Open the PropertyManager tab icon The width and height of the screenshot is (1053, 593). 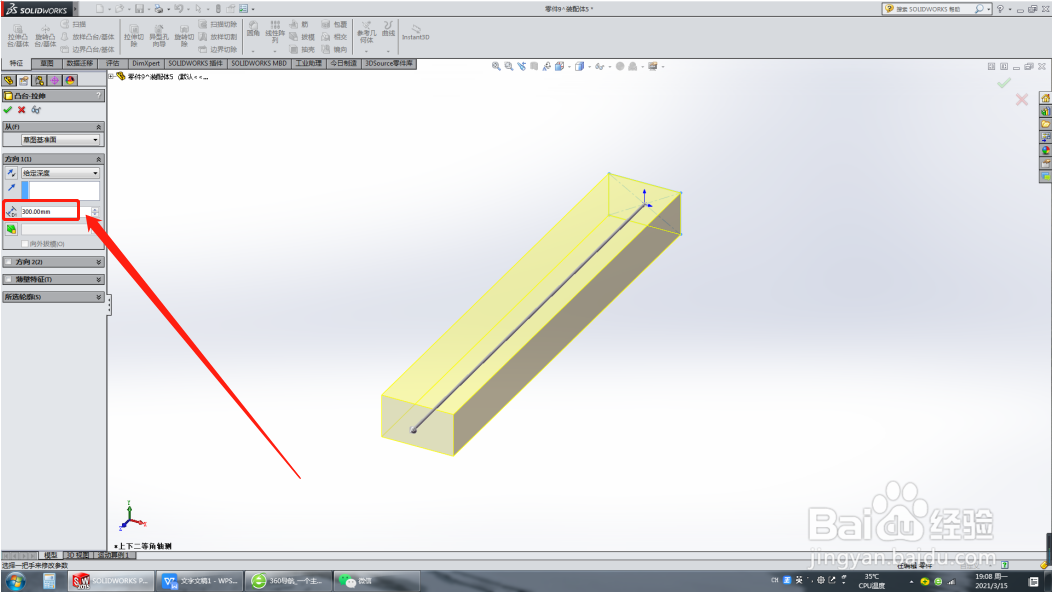24,81
